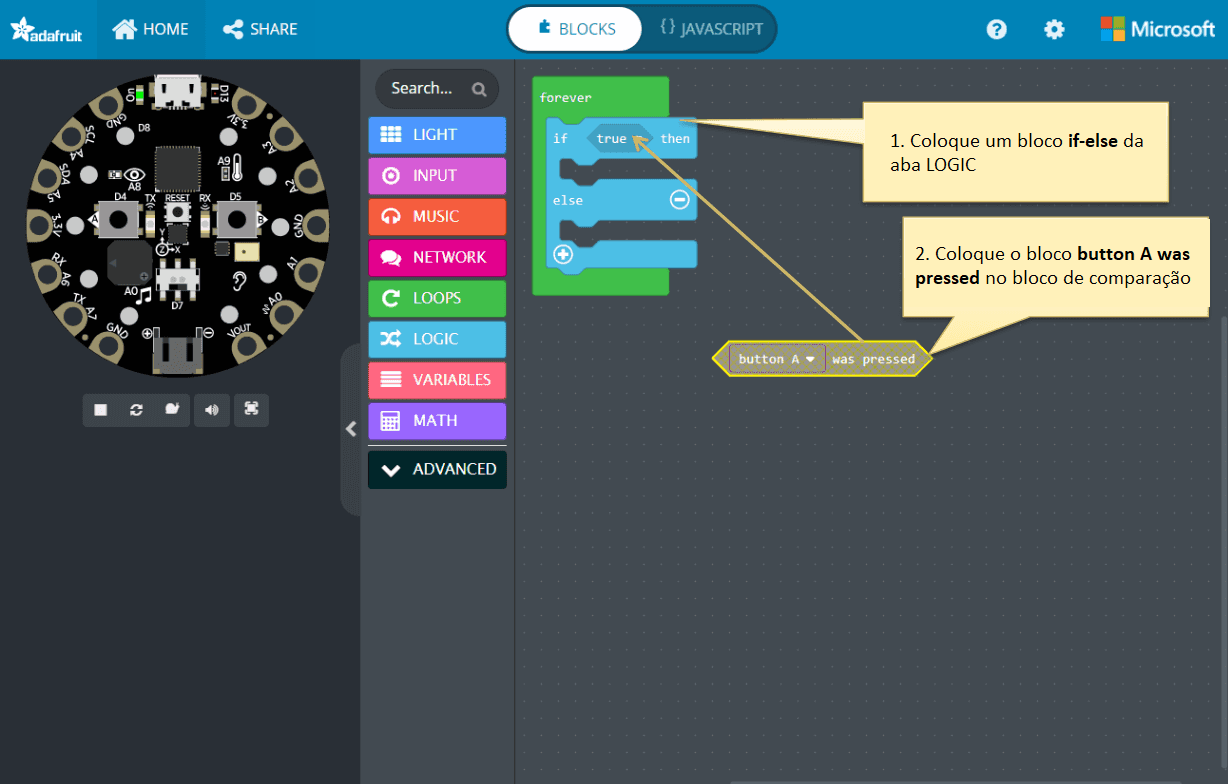The height and width of the screenshot is (784, 1228).
Task: Switch to the JavaScript editor tab
Action: pos(711,29)
